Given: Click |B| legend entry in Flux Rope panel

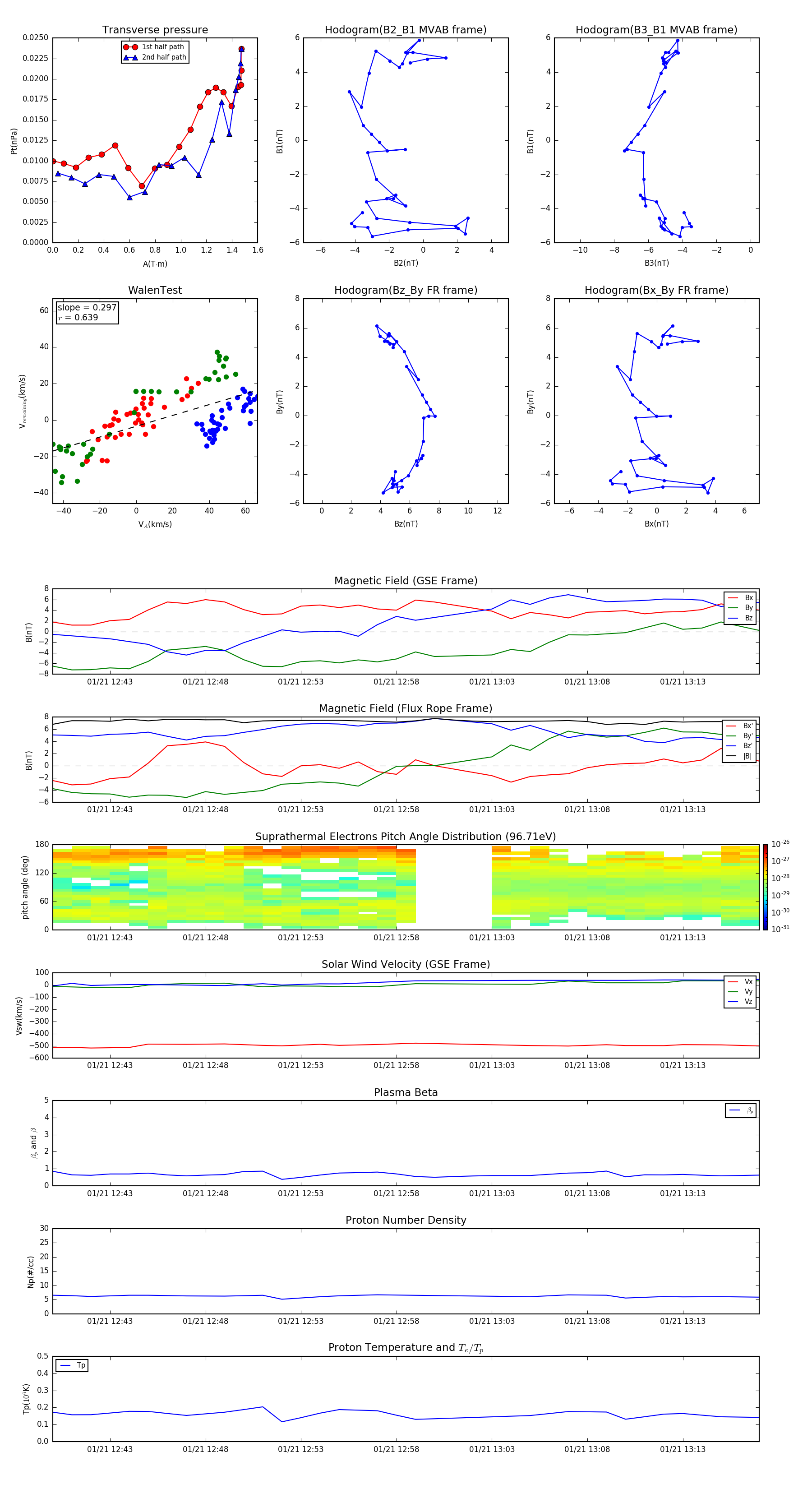Looking at the screenshot, I should pyautogui.click(x=739, y=756).
